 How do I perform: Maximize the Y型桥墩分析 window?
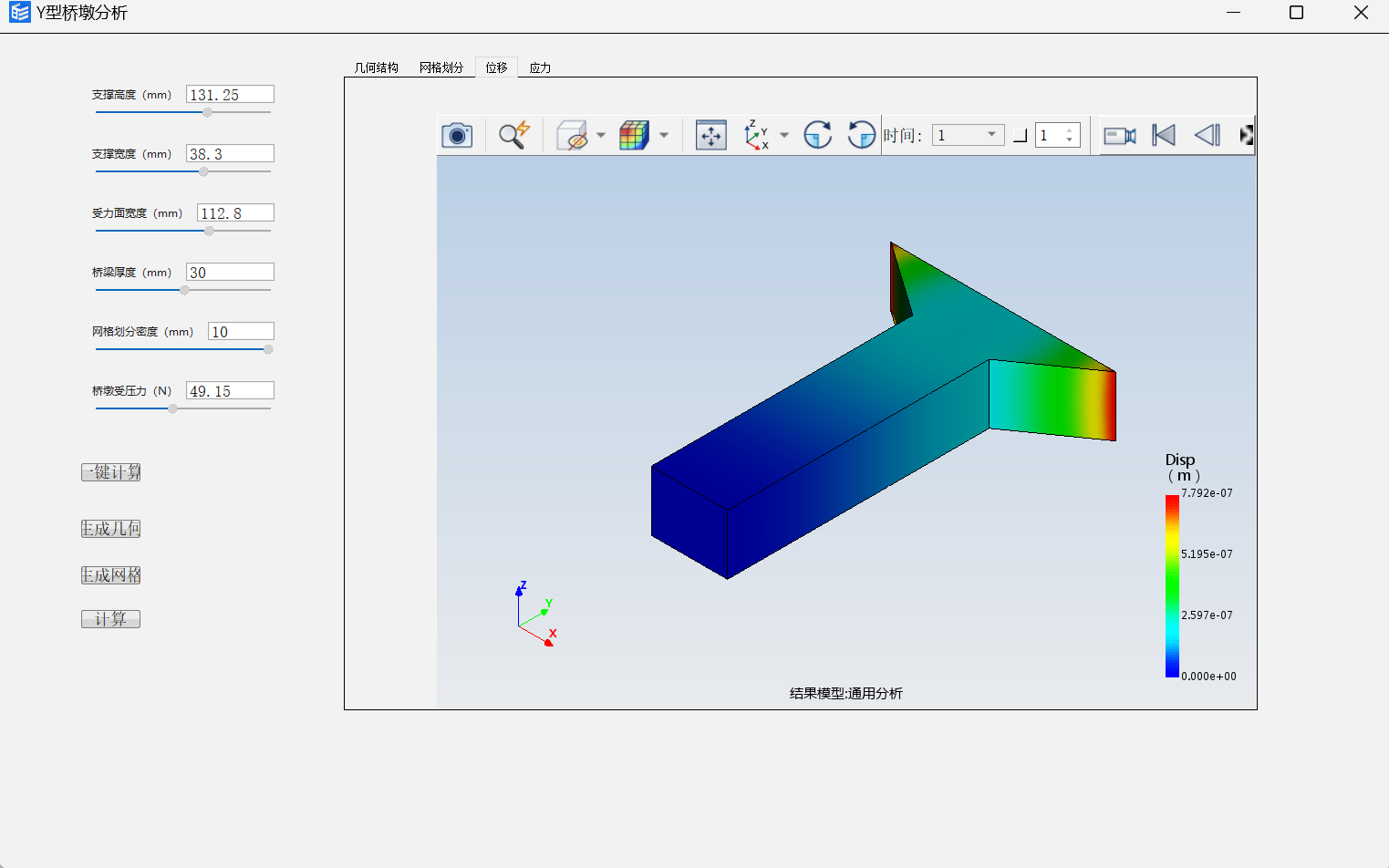click(1296, 13)
